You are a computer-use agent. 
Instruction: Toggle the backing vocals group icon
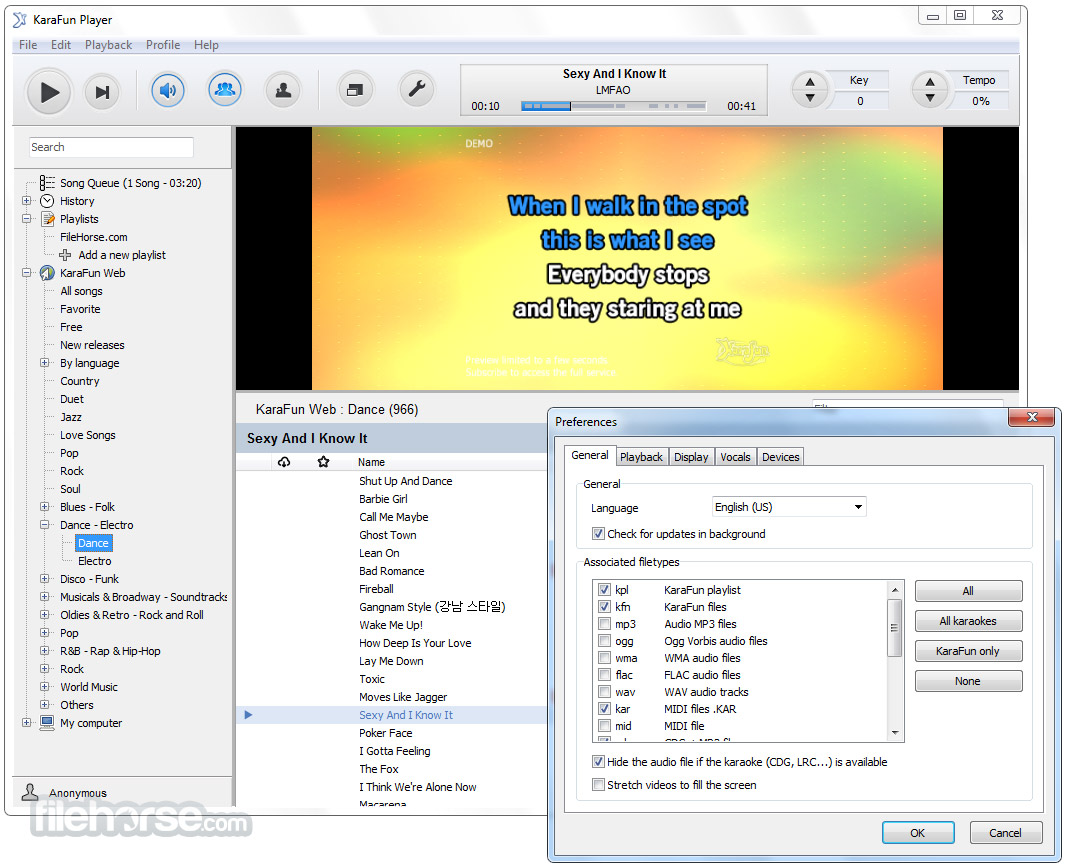(225, 89)
